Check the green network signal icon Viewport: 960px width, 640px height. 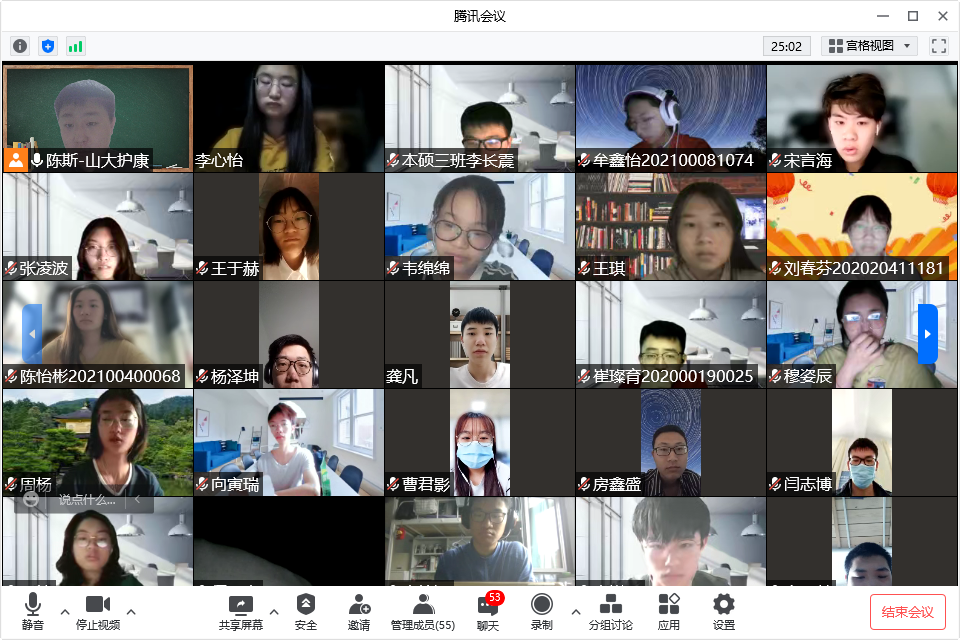(x=76, y=46)
